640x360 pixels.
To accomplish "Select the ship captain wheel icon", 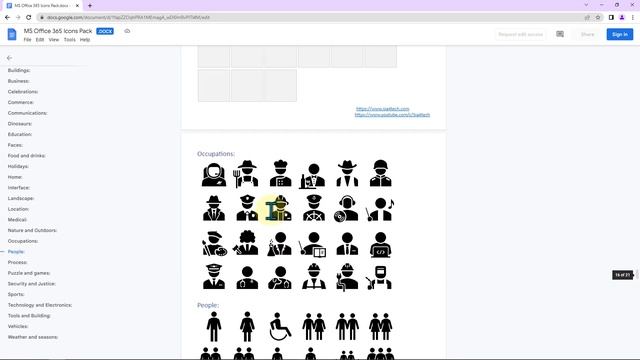I will pyautogui.click(x=313, y=208).
